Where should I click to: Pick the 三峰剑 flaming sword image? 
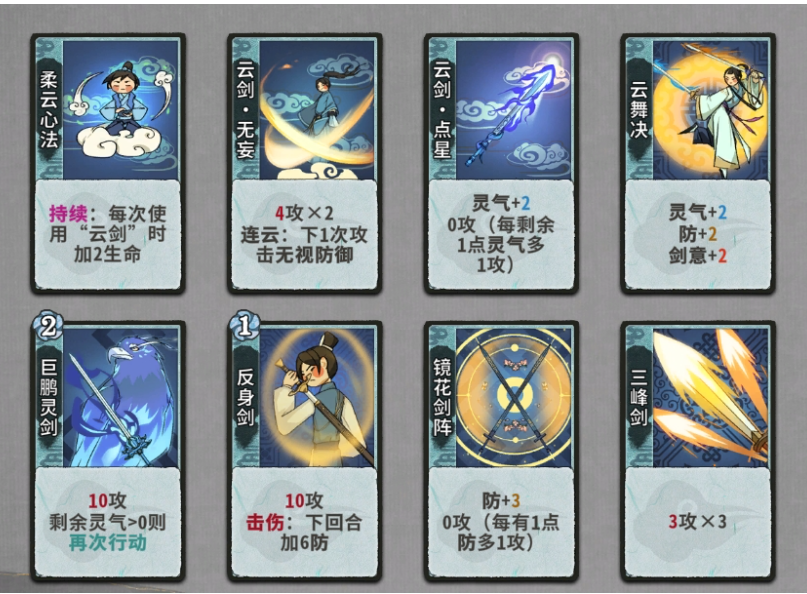[711, 398]
